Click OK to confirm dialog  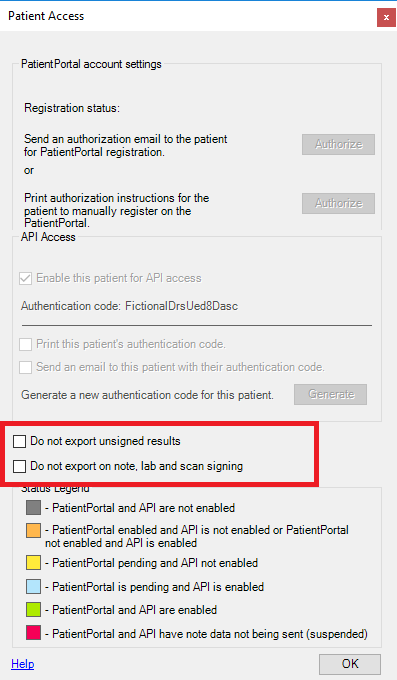pos(350,664)
